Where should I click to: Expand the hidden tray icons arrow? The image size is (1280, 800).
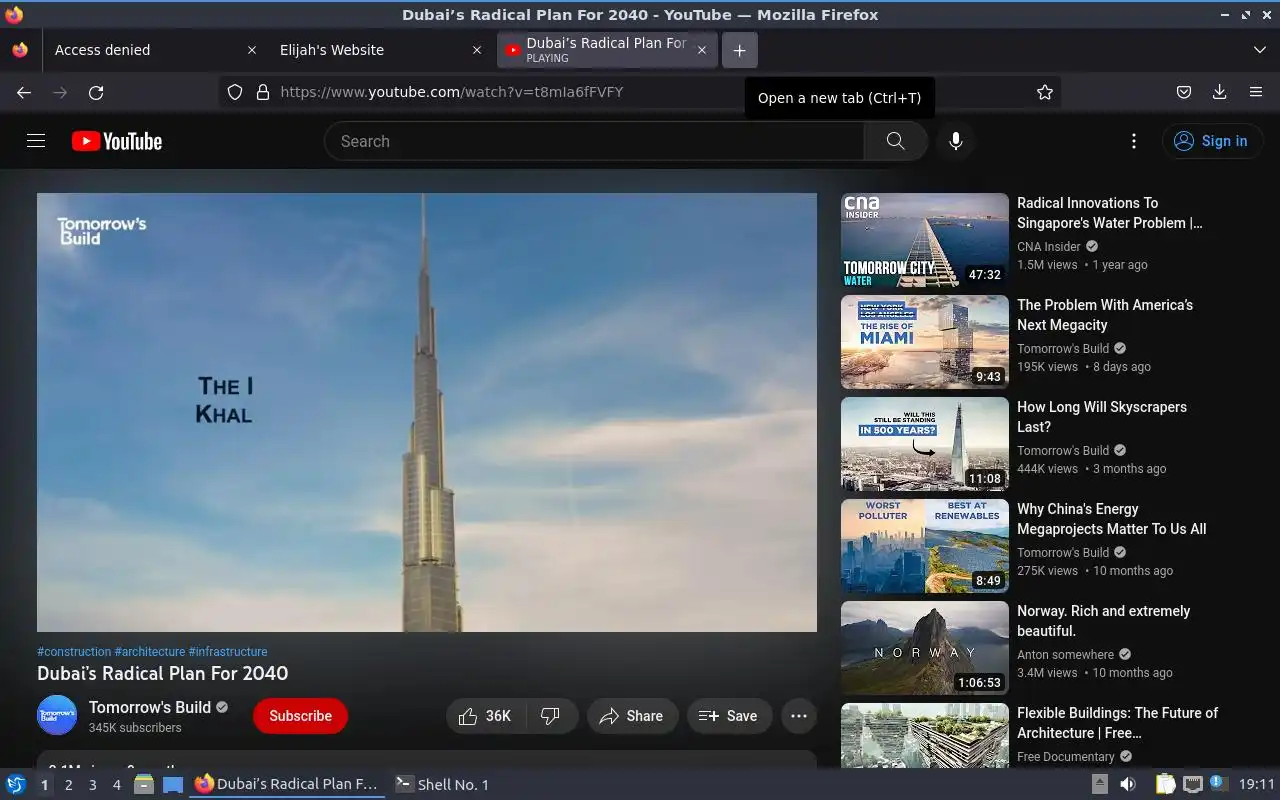(1099, 784)
